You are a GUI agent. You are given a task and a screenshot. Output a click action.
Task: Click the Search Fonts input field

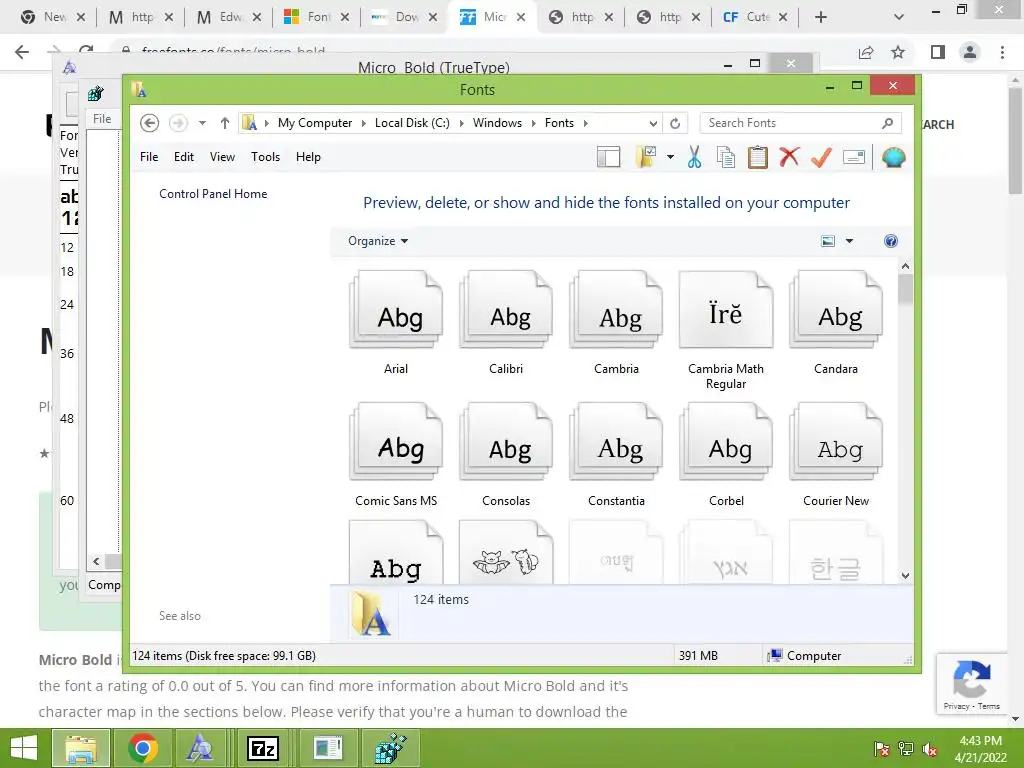click(x=800, y=123)
